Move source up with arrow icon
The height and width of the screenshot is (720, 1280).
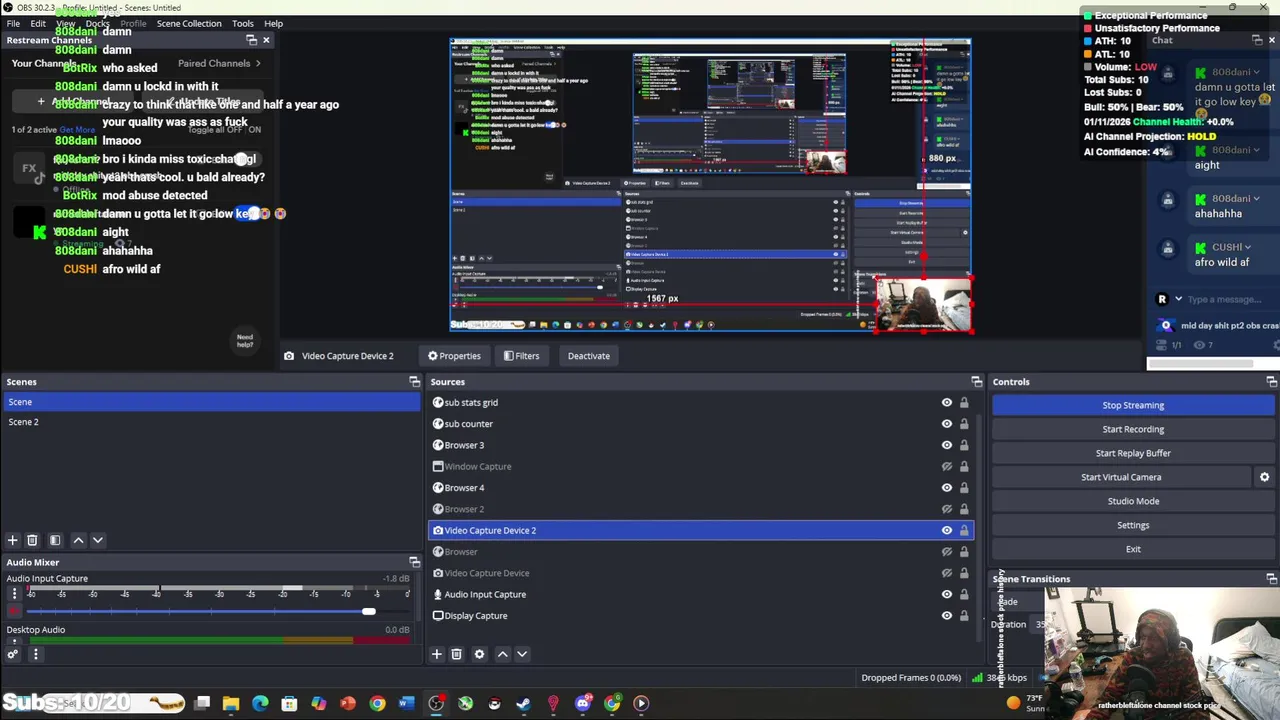click(x=502, y=654)
